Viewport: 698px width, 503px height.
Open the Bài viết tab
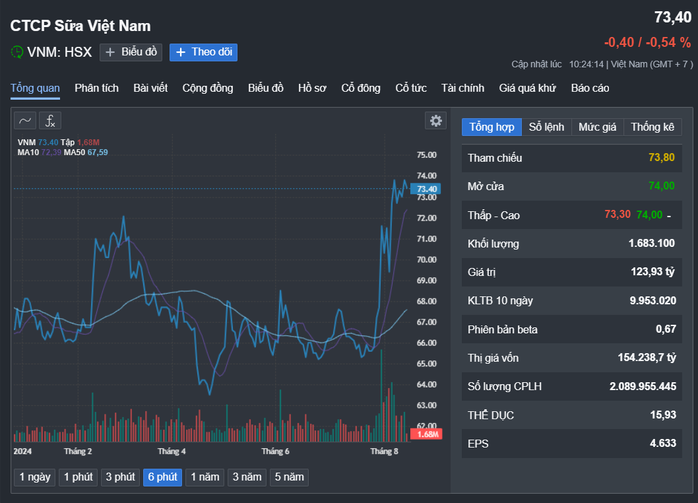point(150,88)
